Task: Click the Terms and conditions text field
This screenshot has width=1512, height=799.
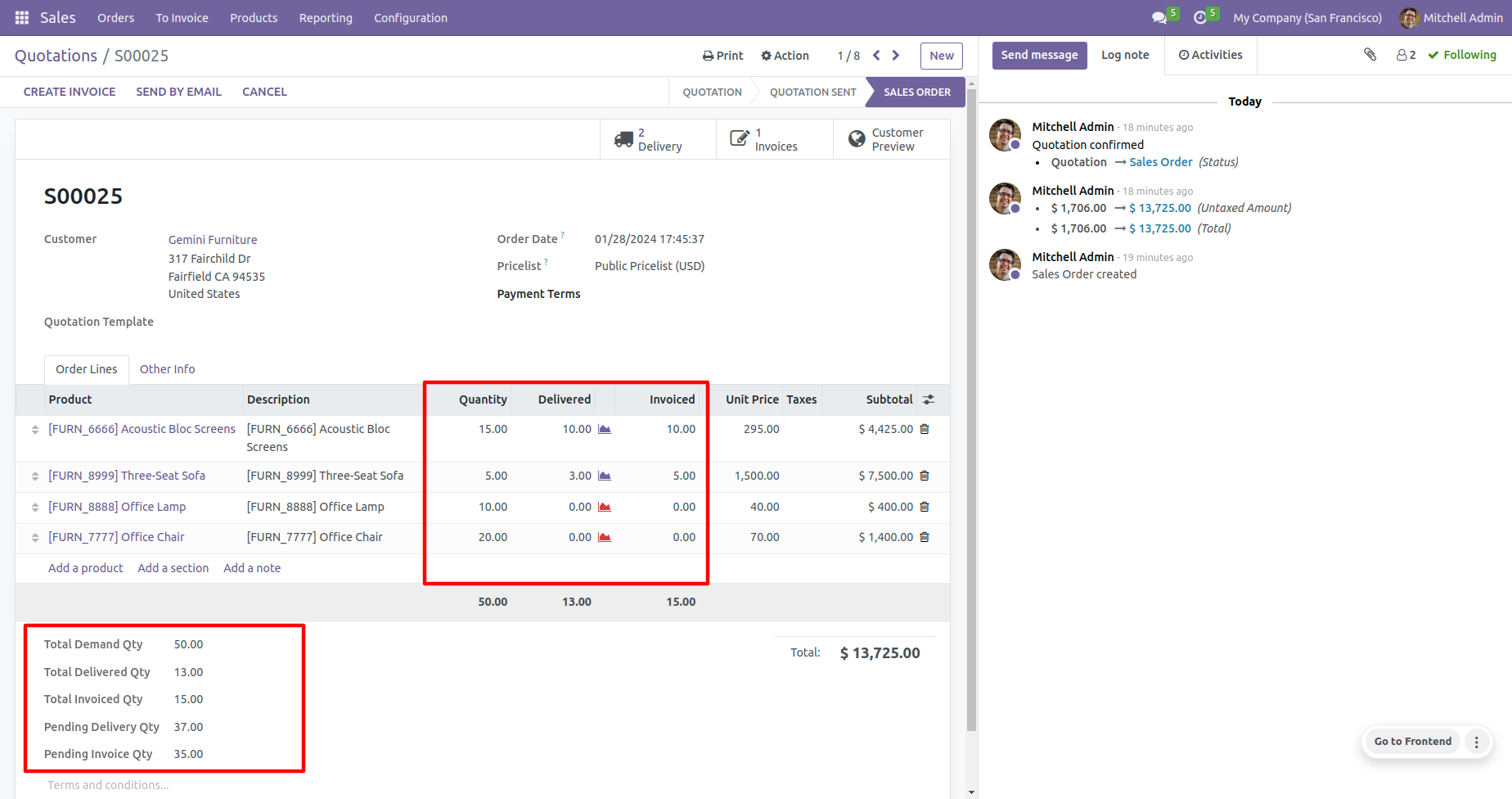Action: point(108,785)
